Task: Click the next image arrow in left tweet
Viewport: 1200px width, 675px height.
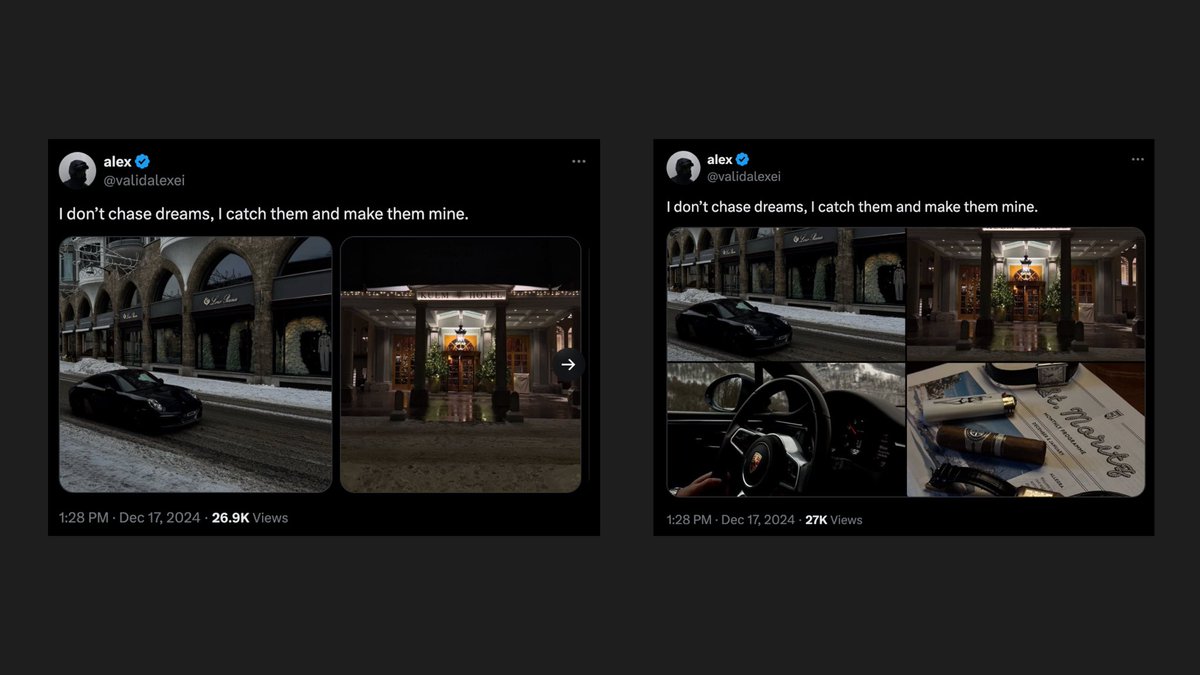Action: (568, 365)
